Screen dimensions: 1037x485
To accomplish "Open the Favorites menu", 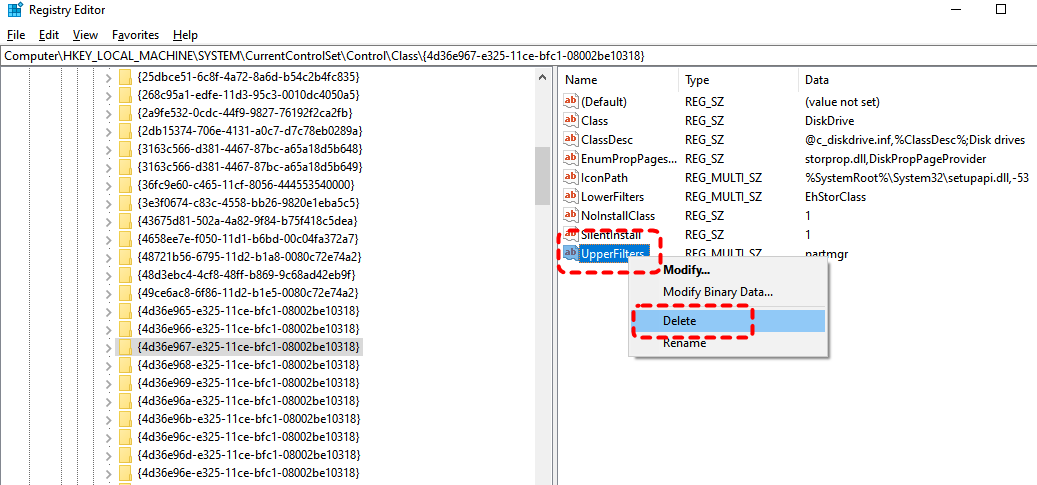I will click(135, 34).
